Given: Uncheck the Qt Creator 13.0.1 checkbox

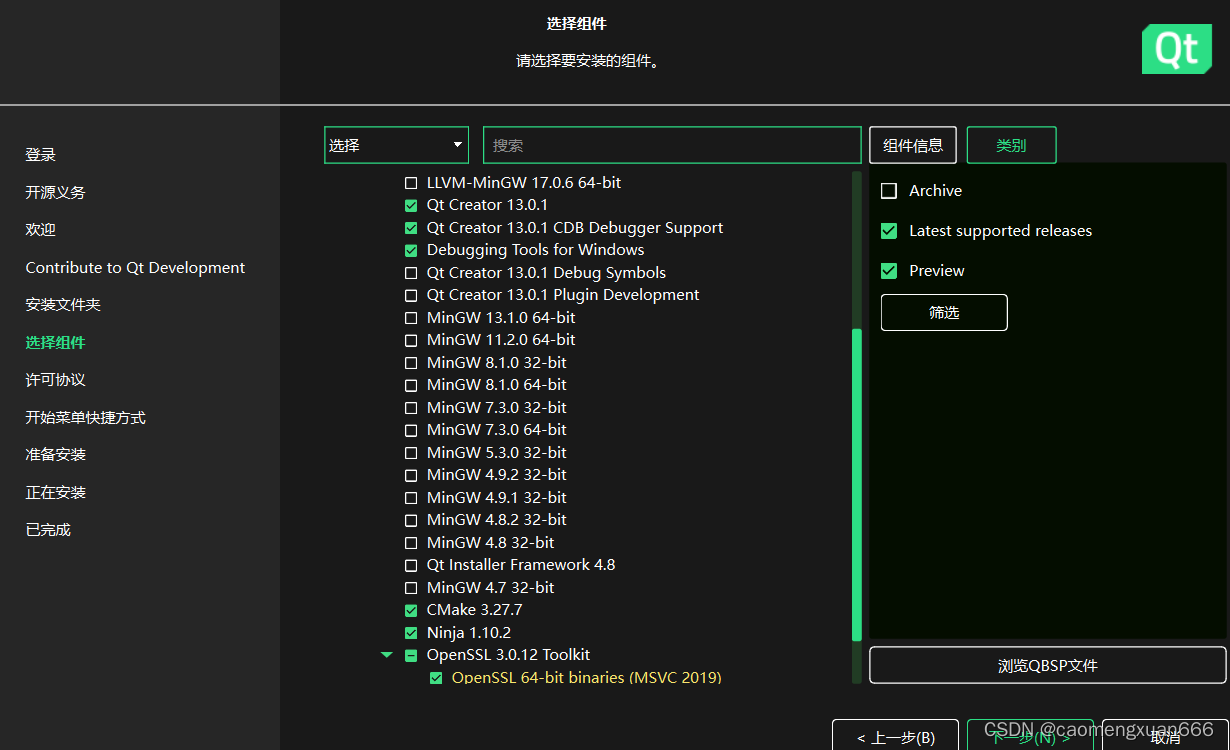Looking at the screenshot, I should 411,206.
